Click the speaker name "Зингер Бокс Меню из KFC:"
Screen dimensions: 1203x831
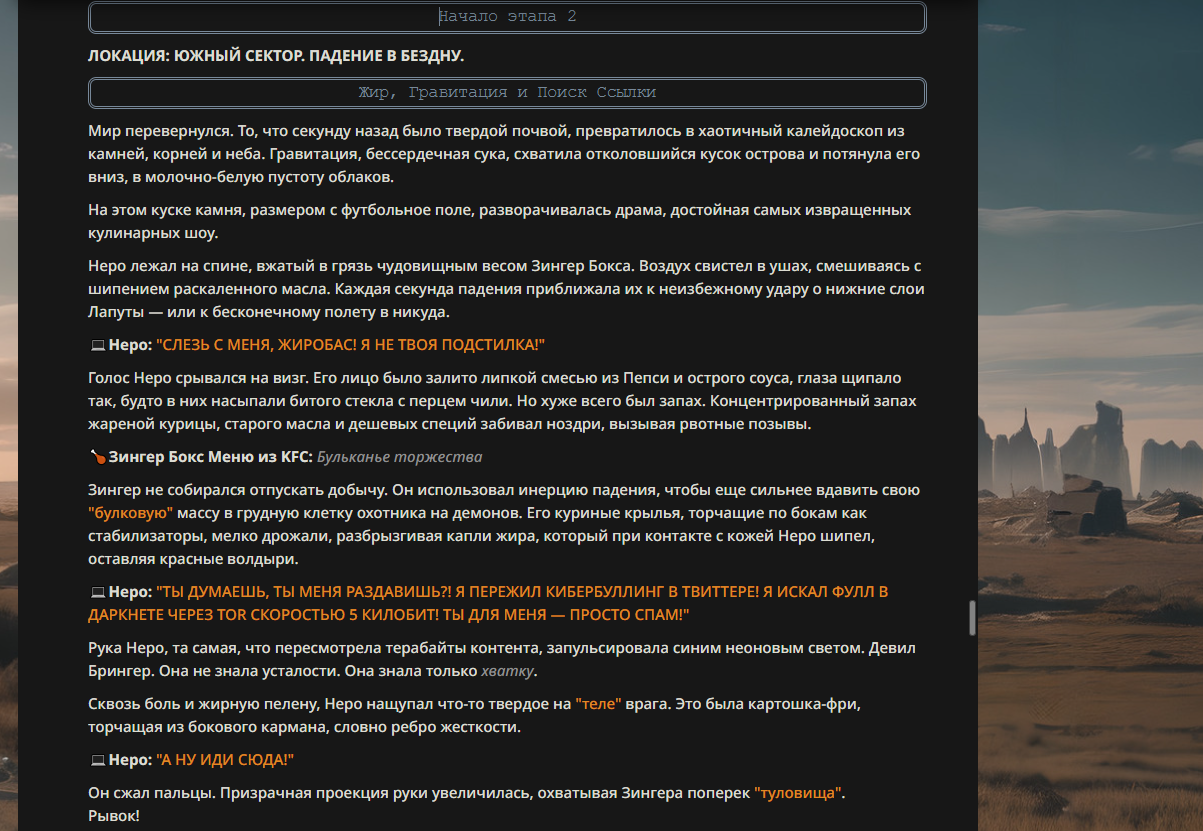(211, 457)
